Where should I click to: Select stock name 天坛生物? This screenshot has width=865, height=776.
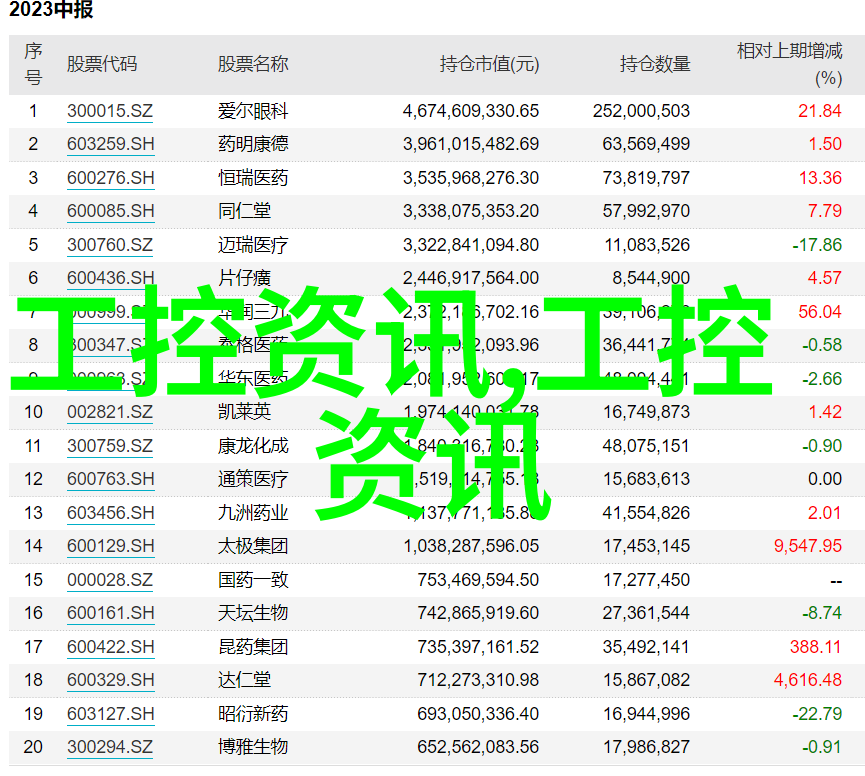[253, 613]
